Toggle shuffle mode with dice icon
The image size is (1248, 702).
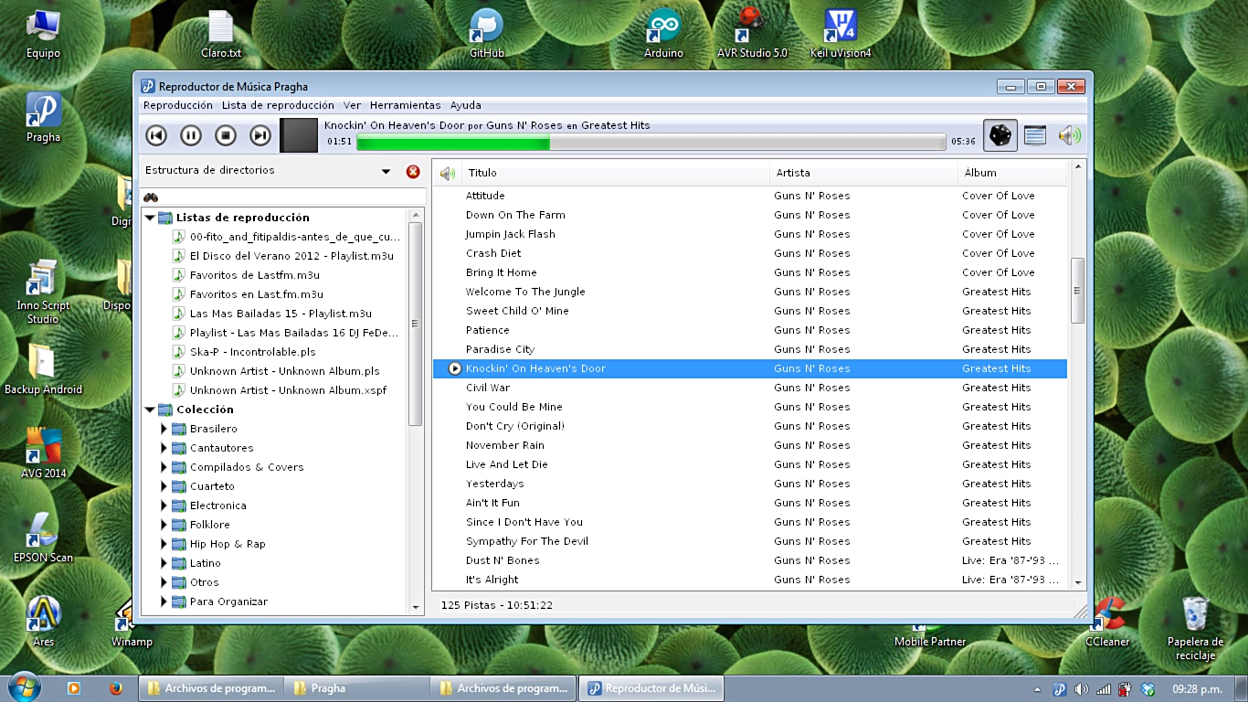click(x=1000, y=135)
